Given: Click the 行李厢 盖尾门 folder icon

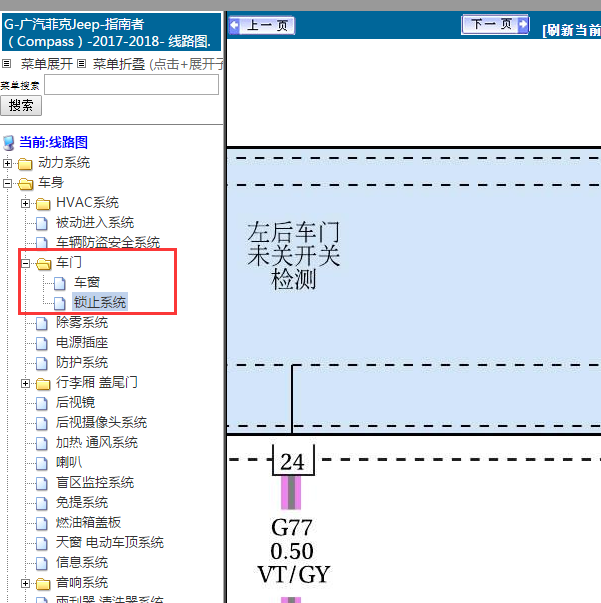Looking at the screenshot, I should (43, 384).
